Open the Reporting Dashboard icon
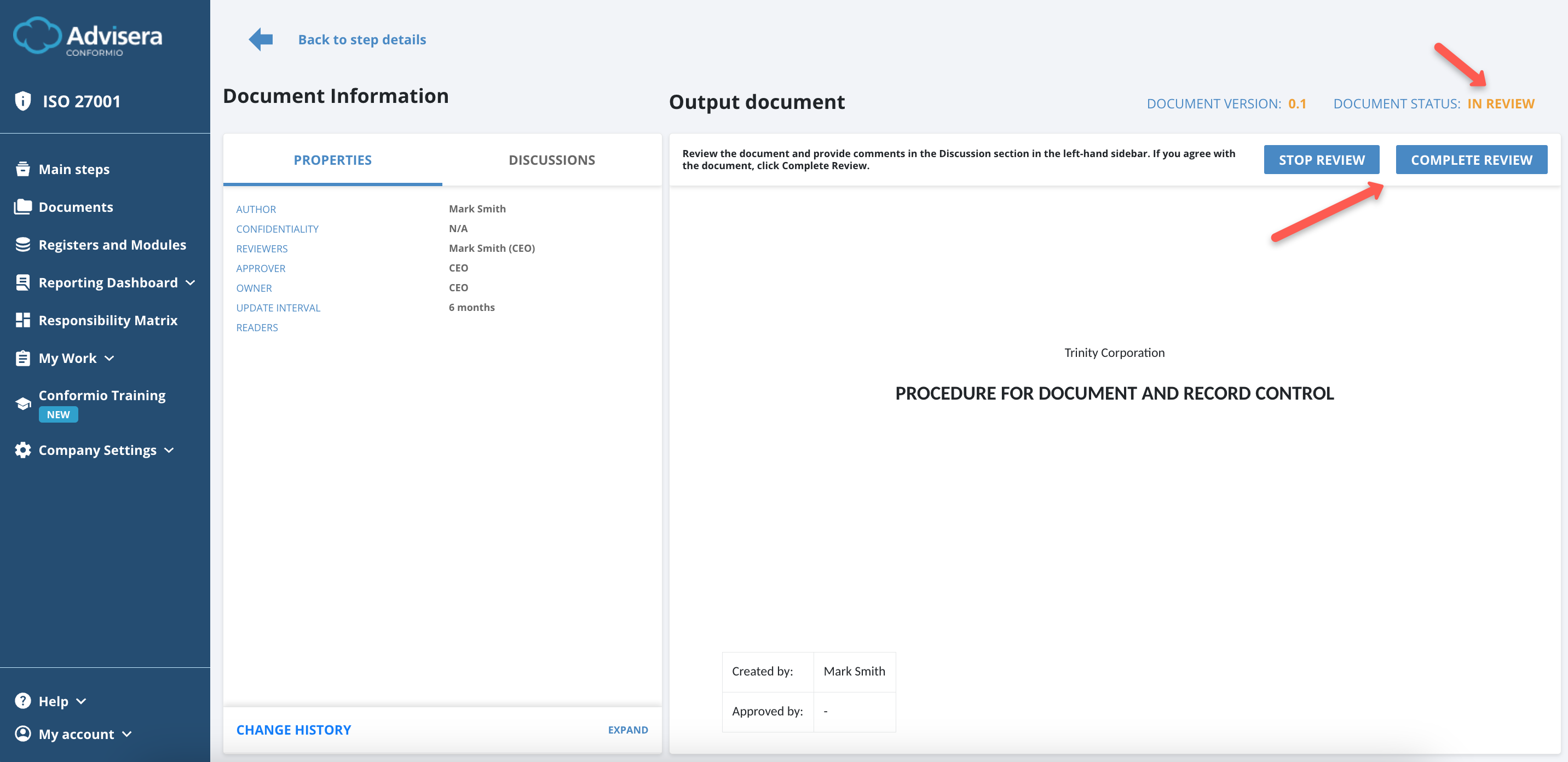This screenshot has width=1568, height=762. [x=22, y=282]
